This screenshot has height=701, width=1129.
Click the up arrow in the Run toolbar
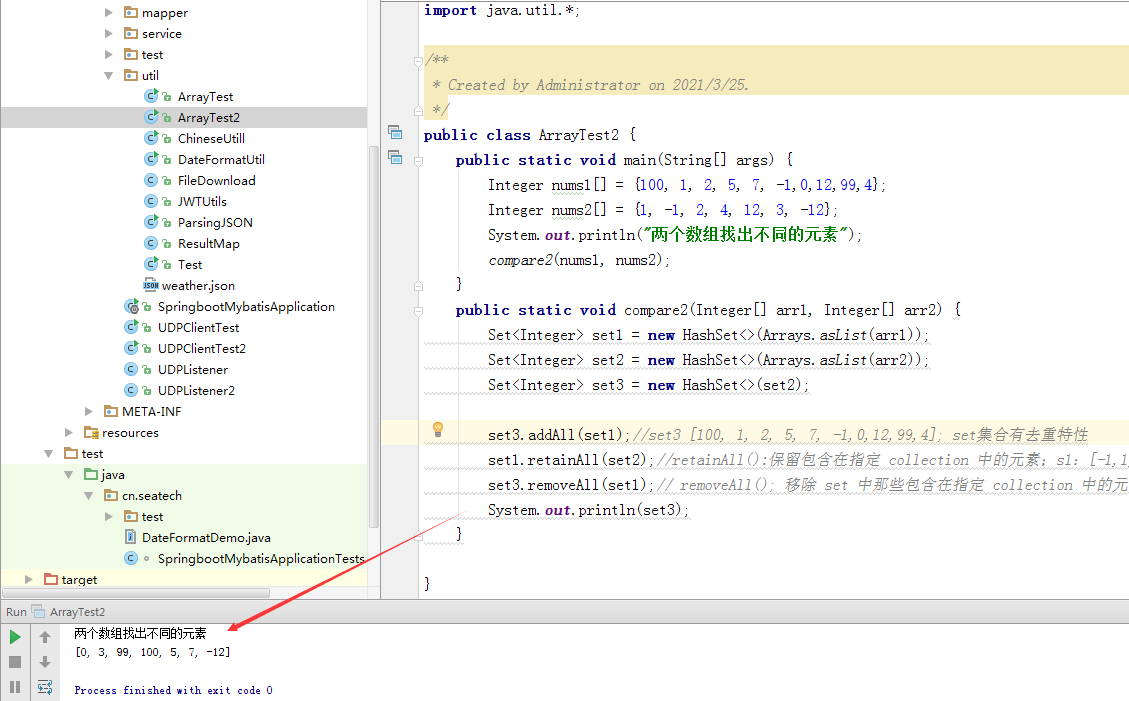pos(44,636)
